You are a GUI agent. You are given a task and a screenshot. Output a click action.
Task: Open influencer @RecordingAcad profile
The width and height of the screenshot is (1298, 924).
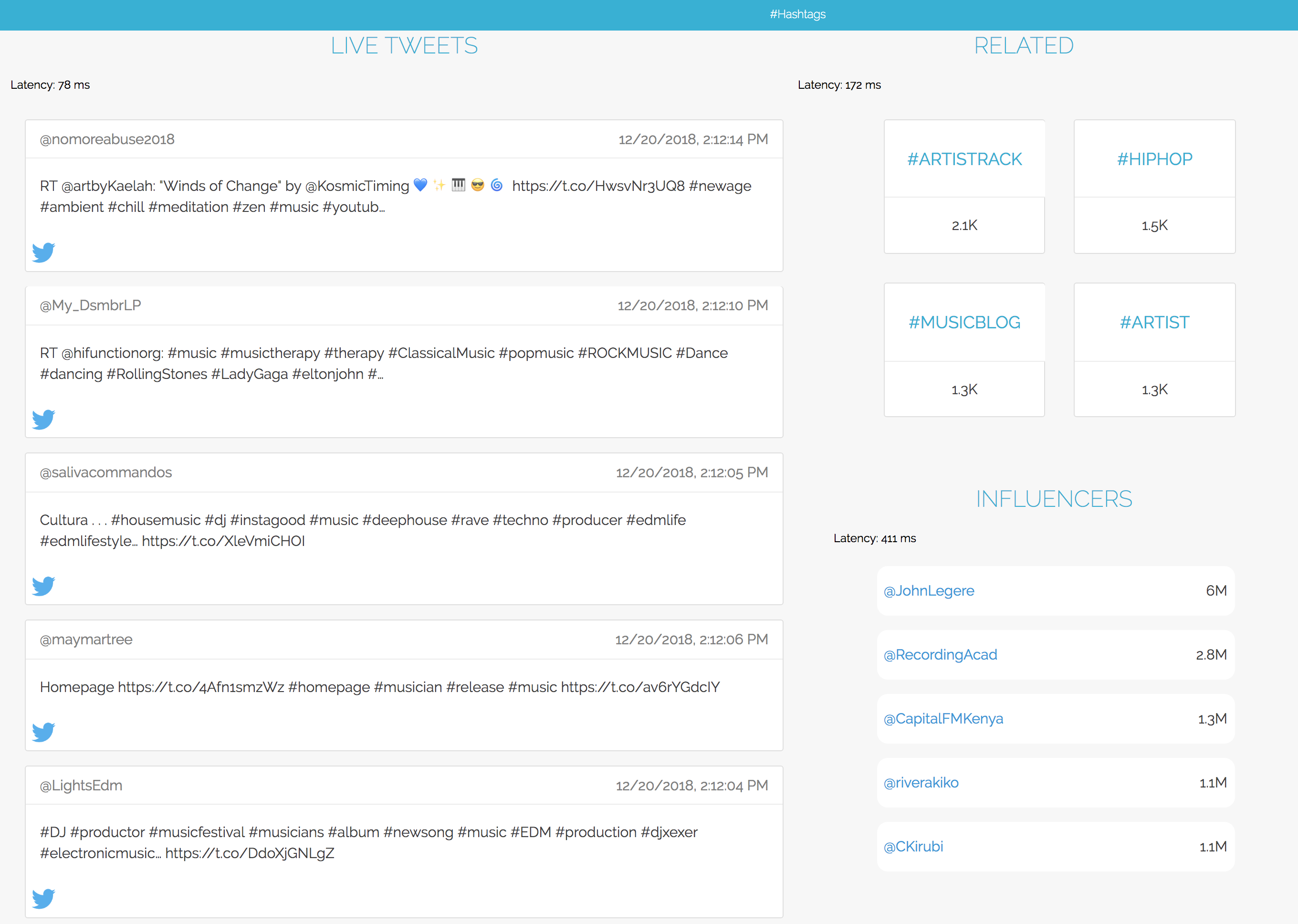[940, 655]
